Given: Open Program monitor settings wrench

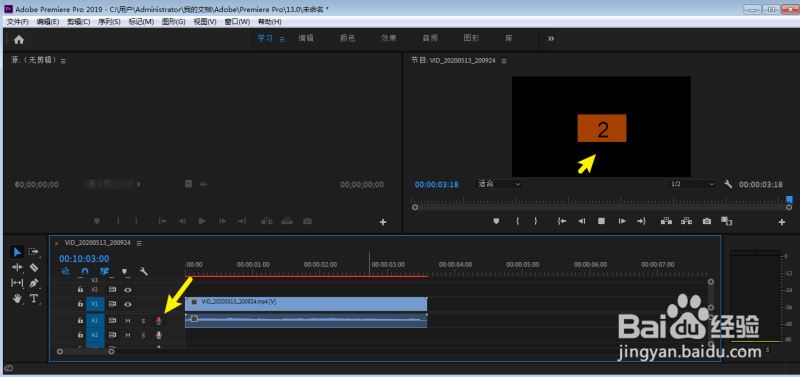Looking at the screenshot, I should pyautogui.click(x=728, y=184).
